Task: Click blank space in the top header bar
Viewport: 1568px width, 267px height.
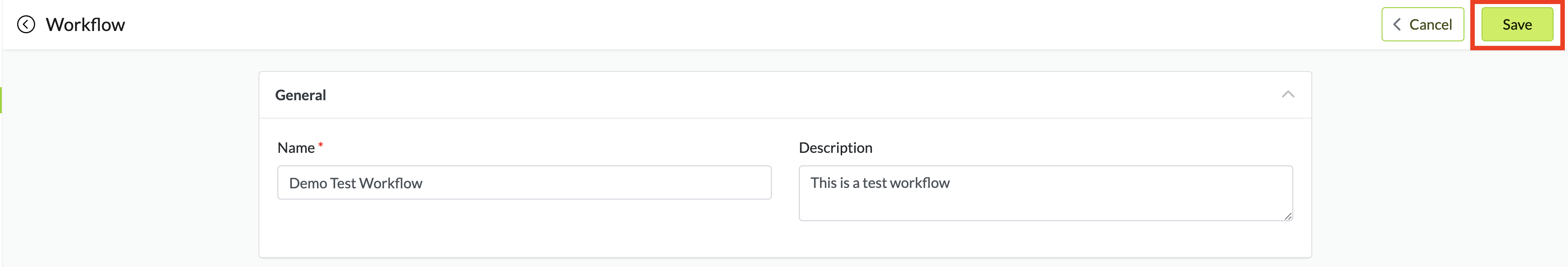Action: 730,24
